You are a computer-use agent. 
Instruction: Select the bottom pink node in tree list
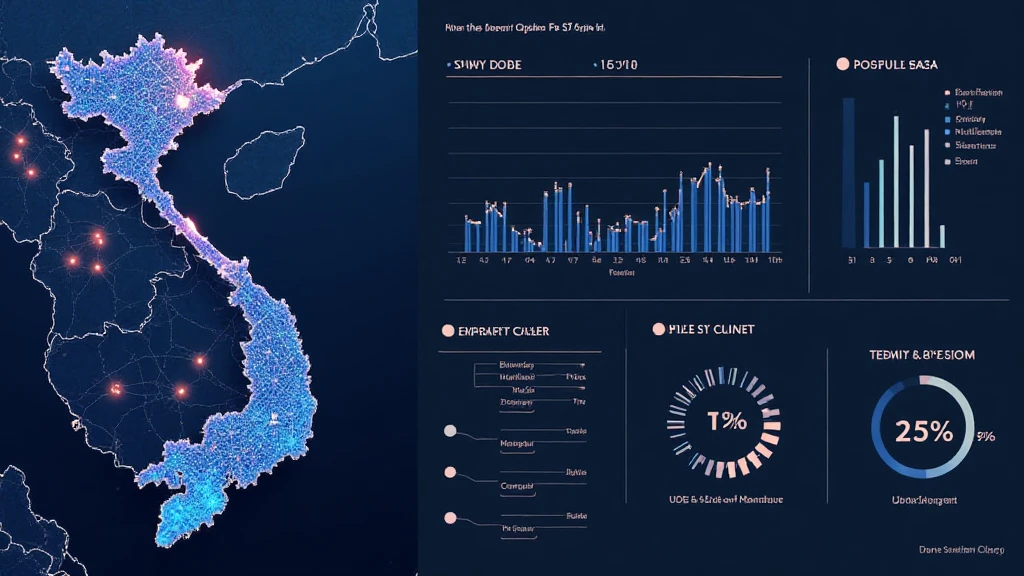coord(449,518)
